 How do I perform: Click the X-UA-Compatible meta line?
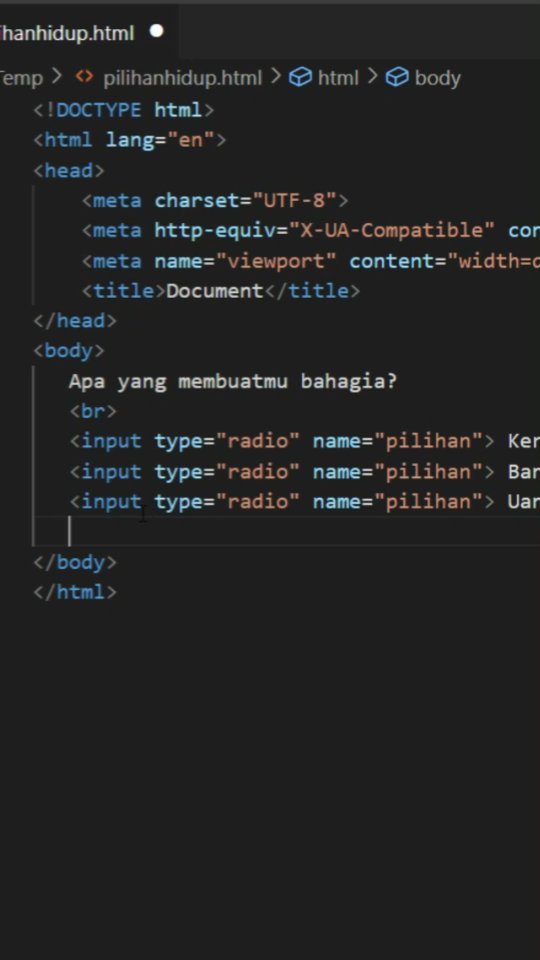[x=311, y=231]
